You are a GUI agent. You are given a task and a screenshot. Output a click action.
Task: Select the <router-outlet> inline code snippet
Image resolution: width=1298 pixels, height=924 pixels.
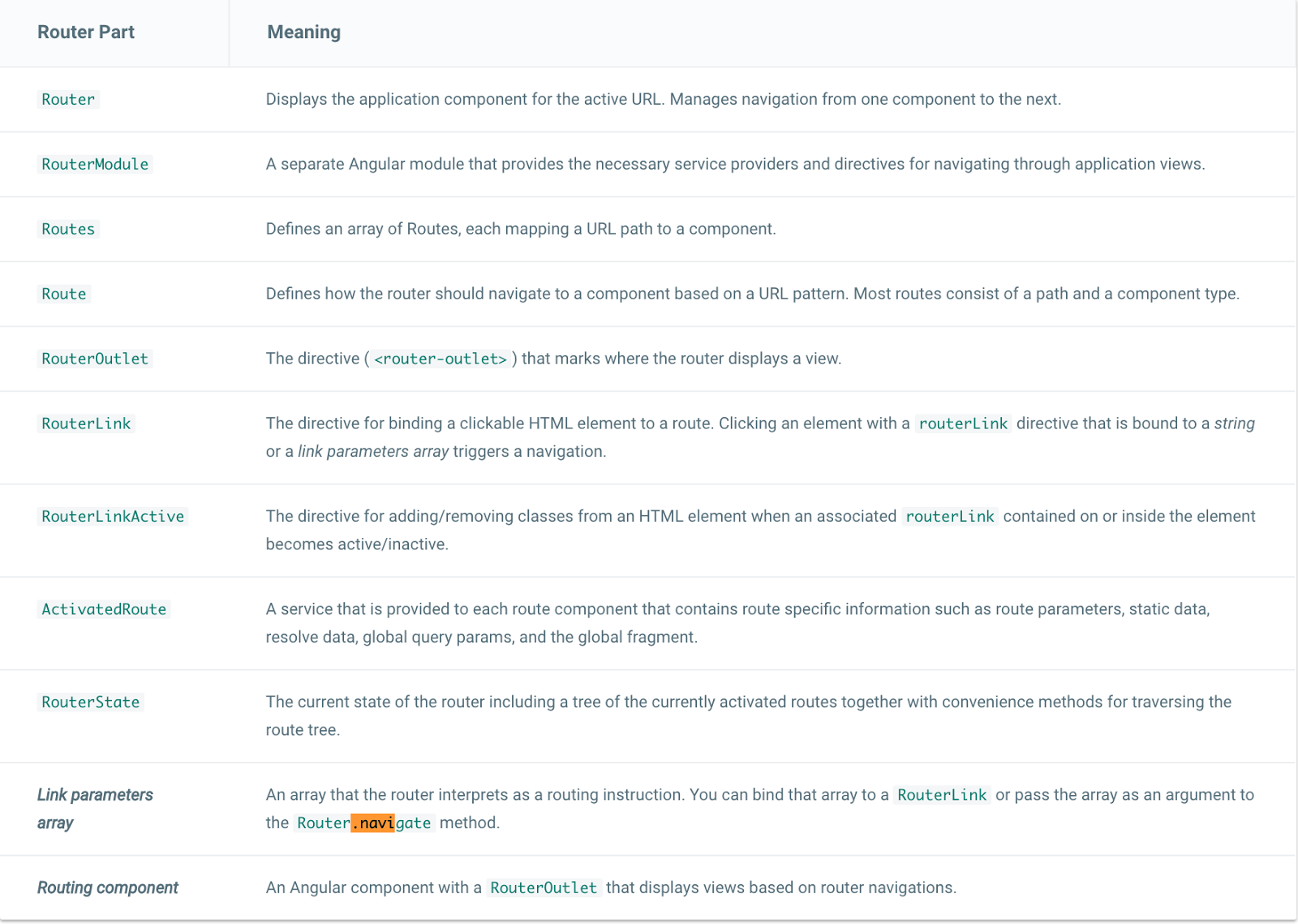(441, 359)
